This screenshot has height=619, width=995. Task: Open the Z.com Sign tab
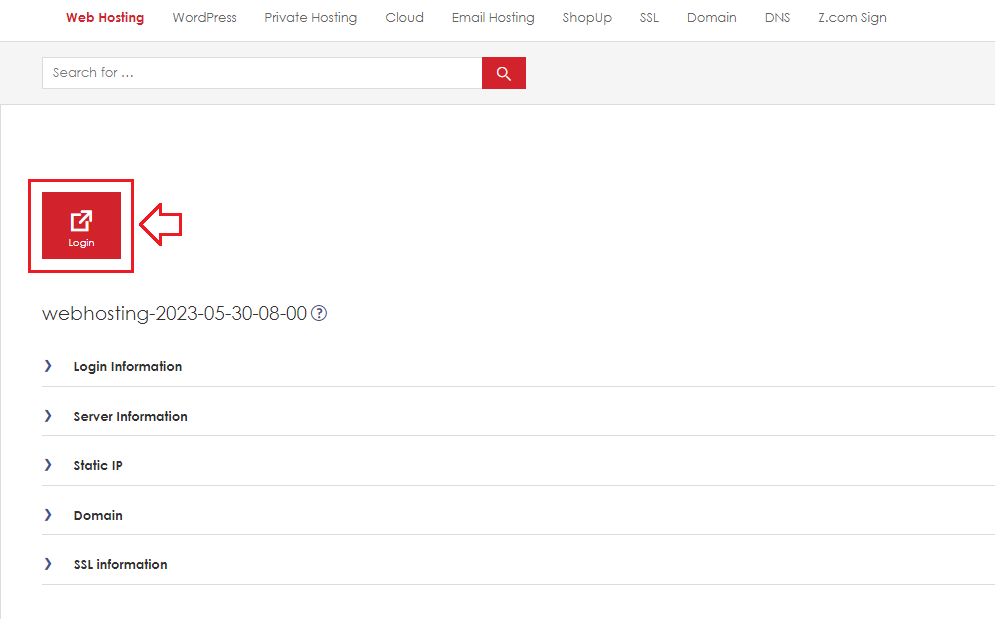852,18
